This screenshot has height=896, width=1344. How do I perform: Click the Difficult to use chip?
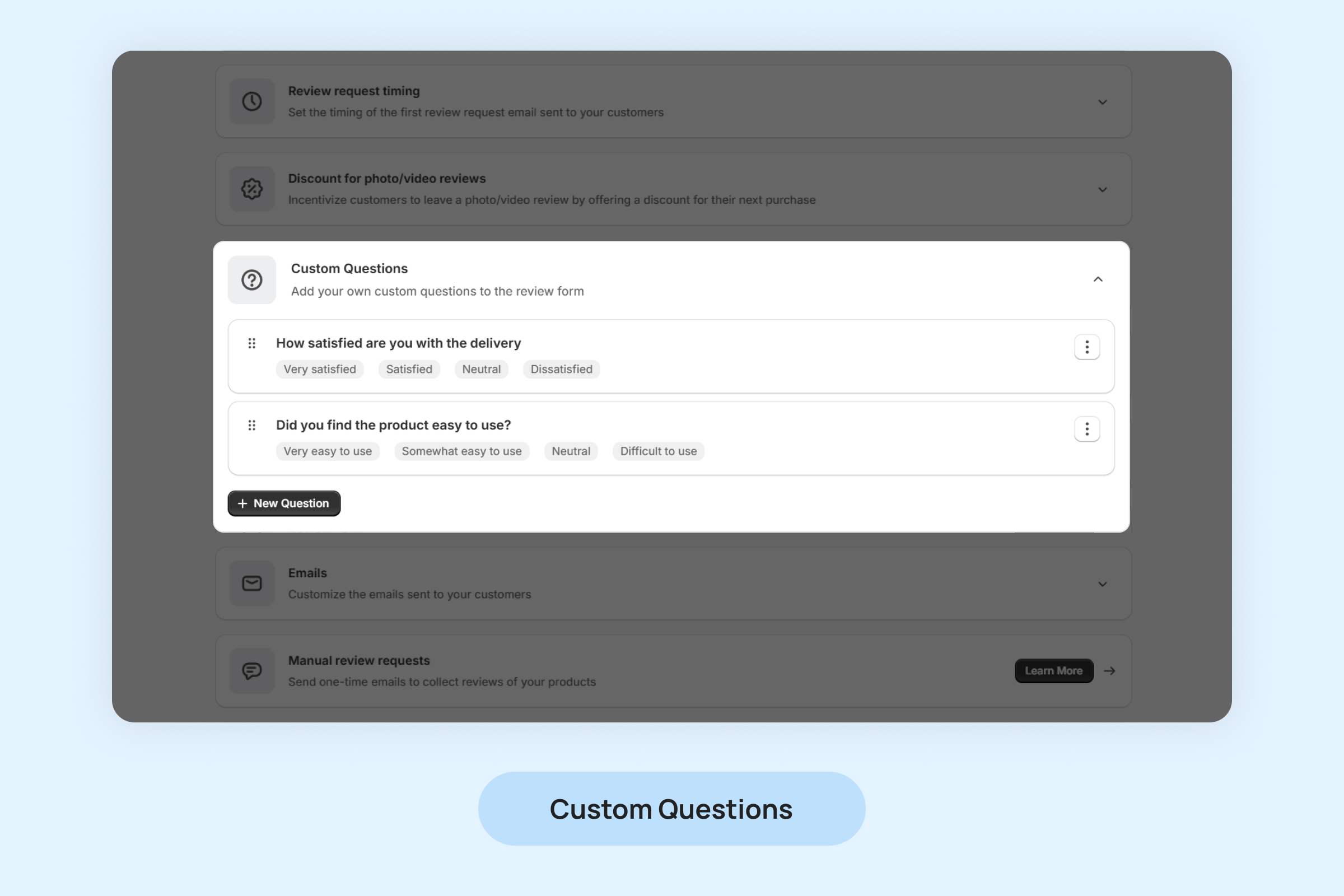pos(659,451)
